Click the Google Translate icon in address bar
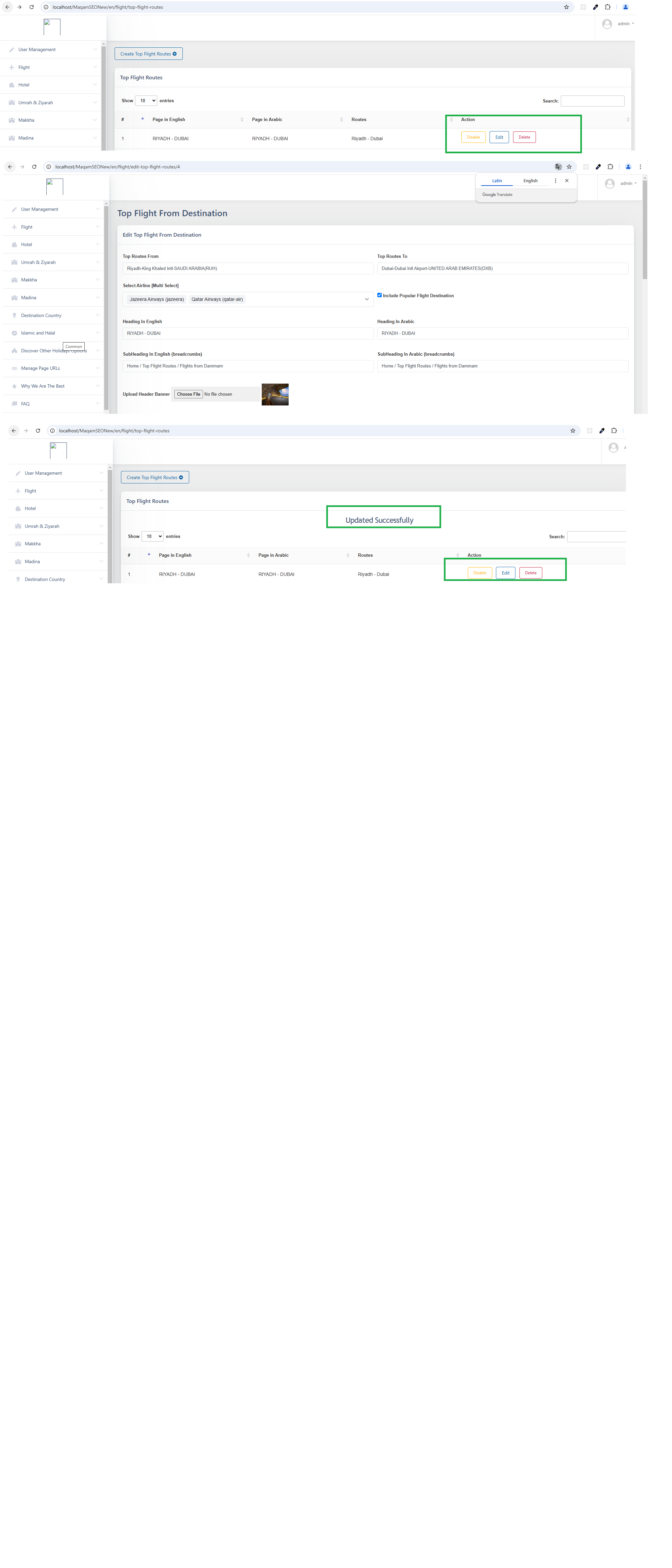 (558, 167)
